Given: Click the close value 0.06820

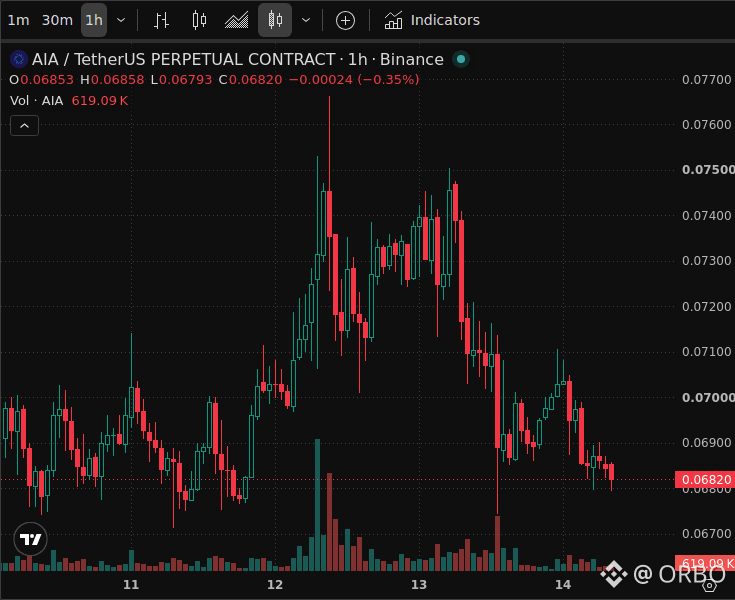Looking at the screenshot, I should tap(255, 80).
